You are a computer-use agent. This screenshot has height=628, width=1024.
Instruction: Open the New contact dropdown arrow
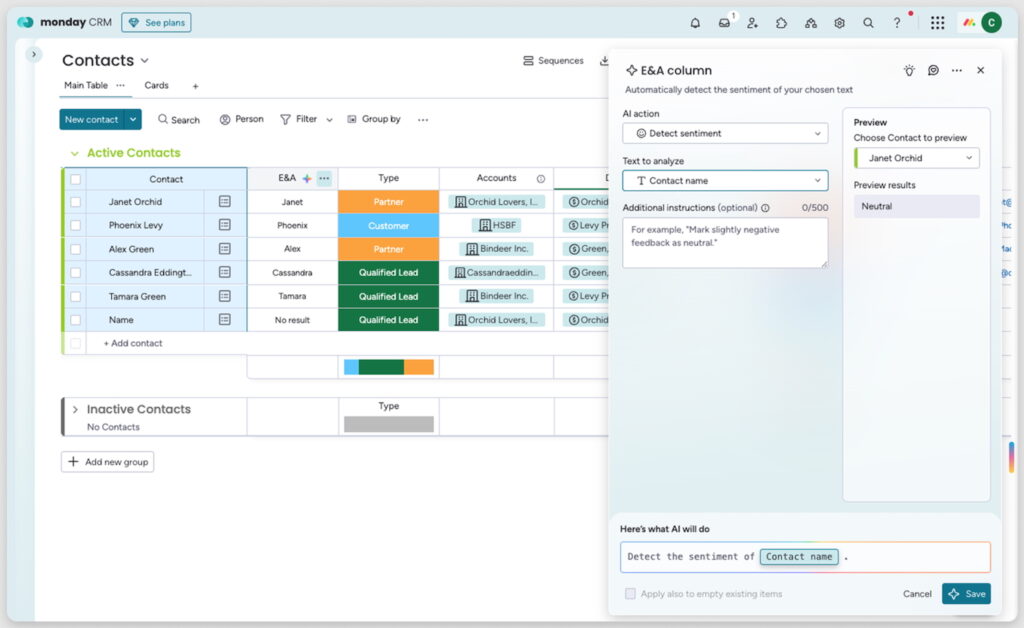(133, 119)
